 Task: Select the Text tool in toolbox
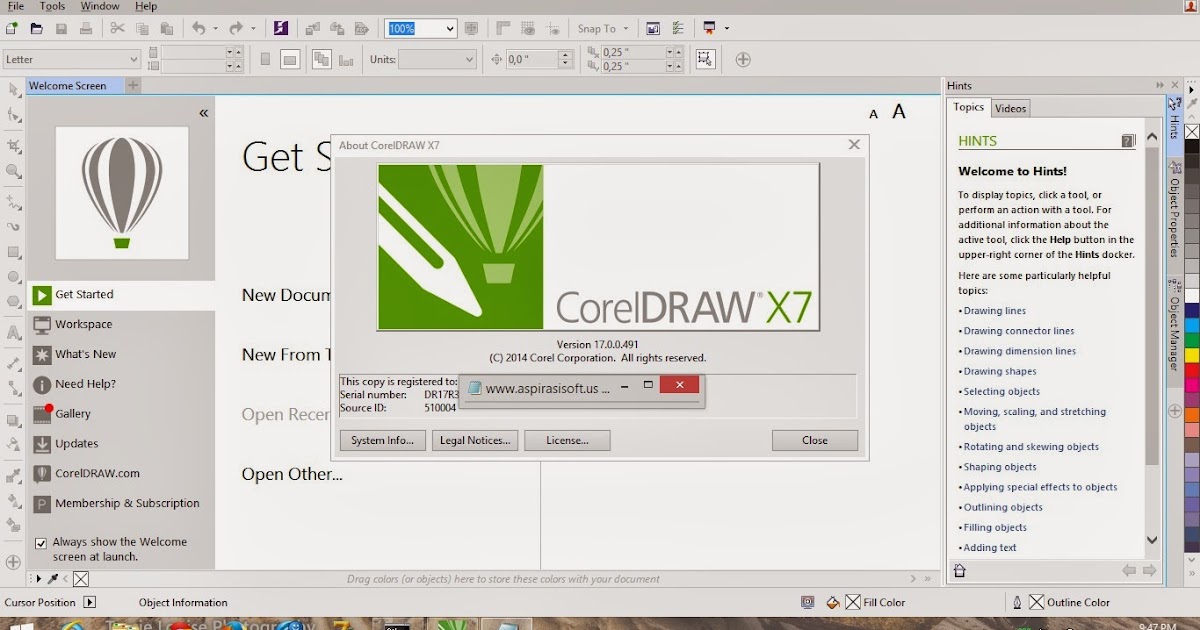pyautogui.click(x=14, y=333)
